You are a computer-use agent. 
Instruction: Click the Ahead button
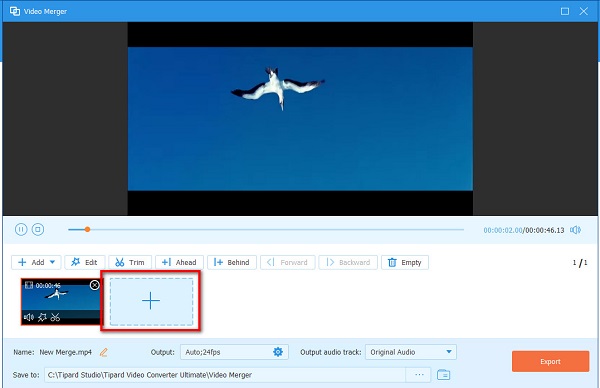coord(179,262)
